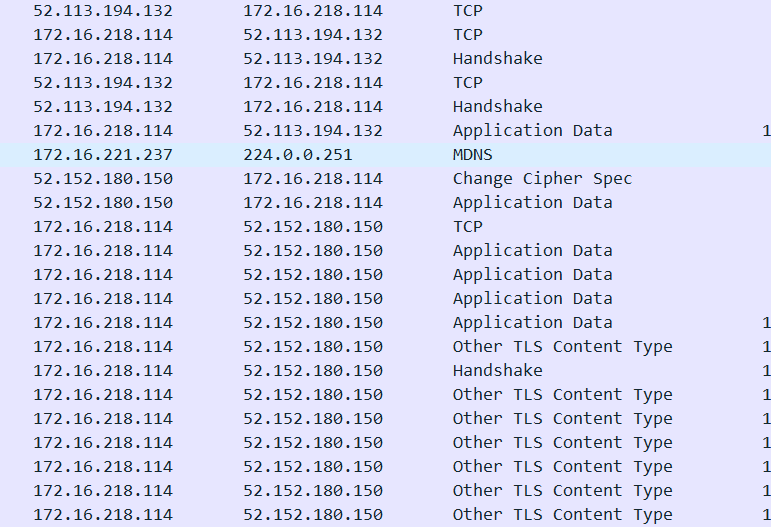Image resolution: width=771 pixels, height=527 pixels.
Task: Select the Handshake packet to 52.152.180.150
Action: (x=386, y=371)
